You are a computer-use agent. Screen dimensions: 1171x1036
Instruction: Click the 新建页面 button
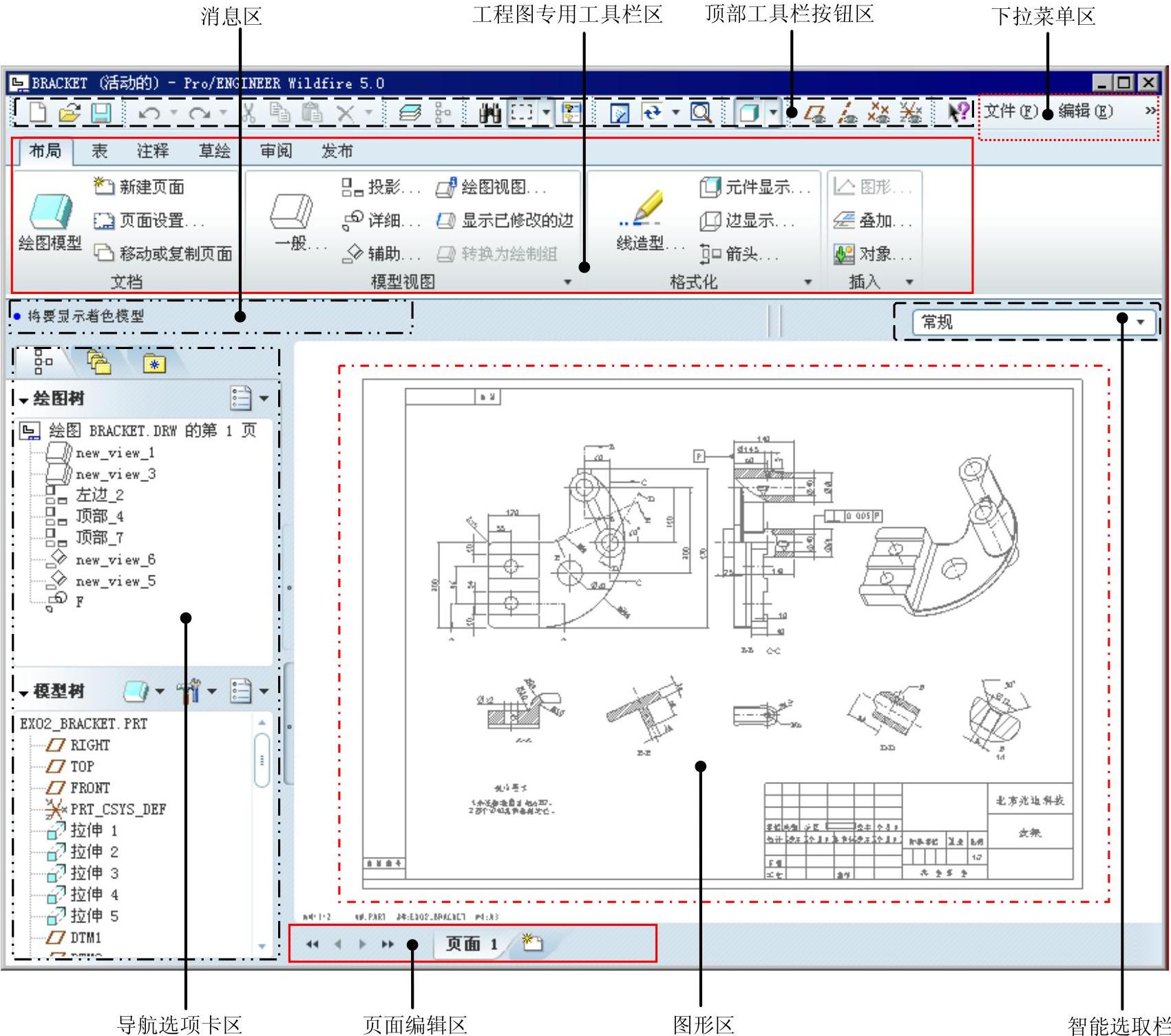139,187
